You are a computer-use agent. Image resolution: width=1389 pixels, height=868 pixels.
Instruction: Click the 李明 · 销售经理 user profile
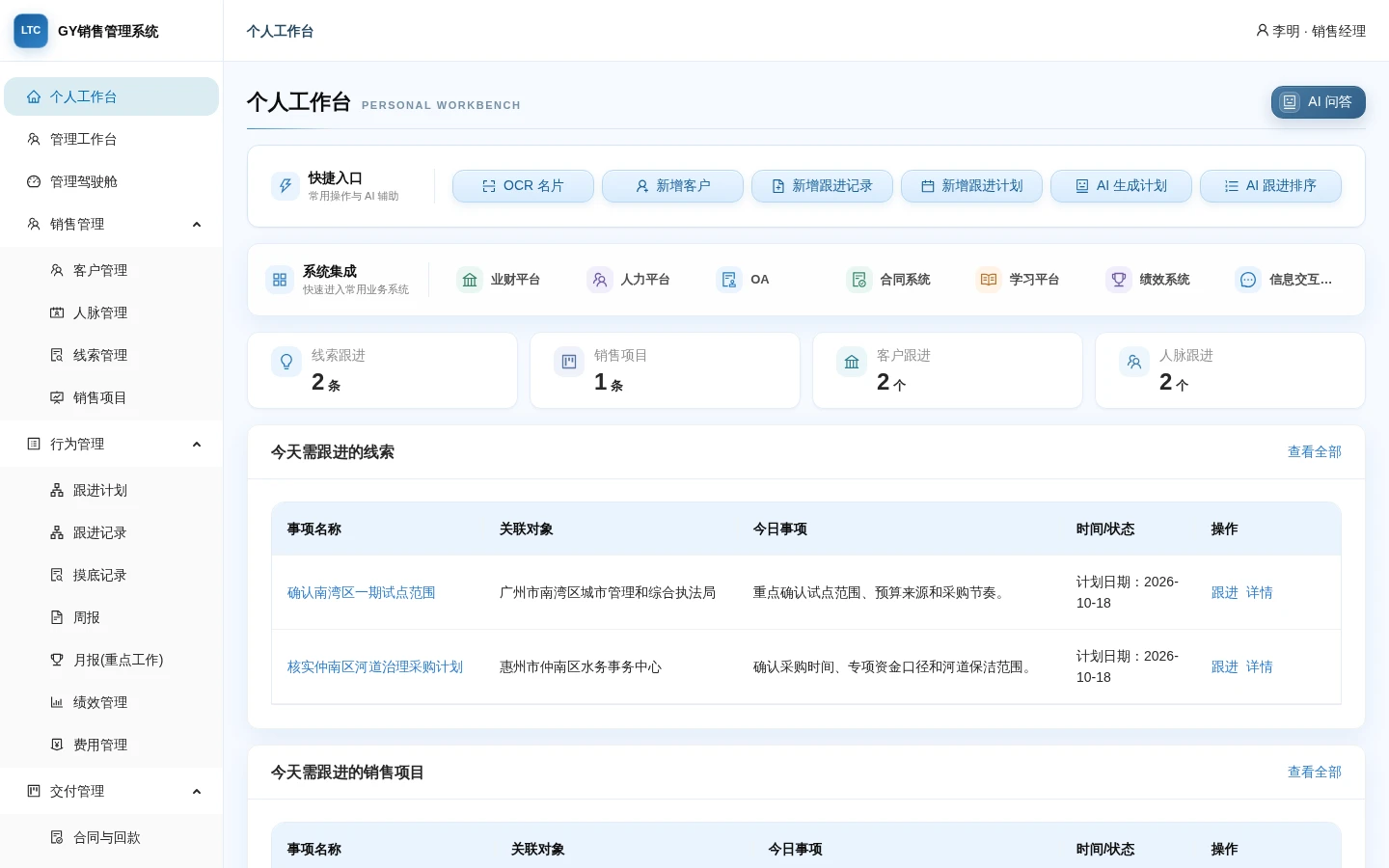point(1311,31)
